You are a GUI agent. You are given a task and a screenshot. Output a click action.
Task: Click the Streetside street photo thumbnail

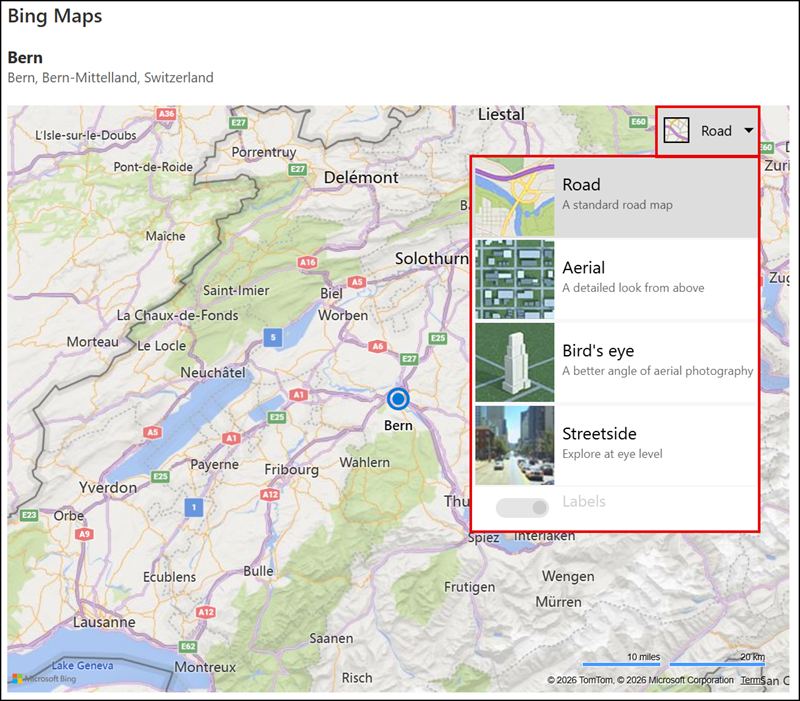coord(515,445)
